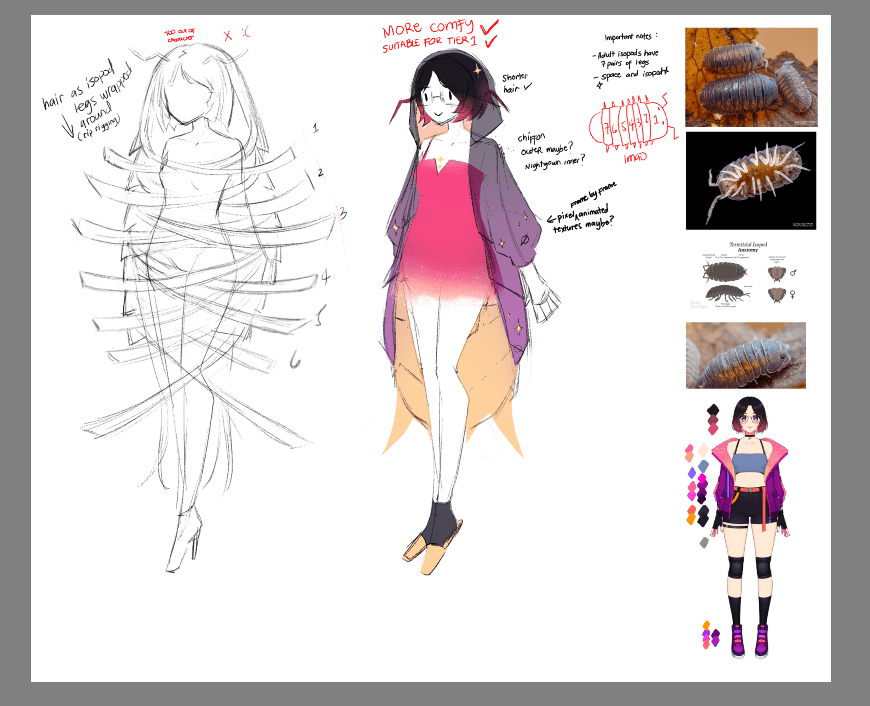Select the rolled-up grey isopod close-up photo
The height and width of the screenshot is (706, 870).
(x=745, y=355)
